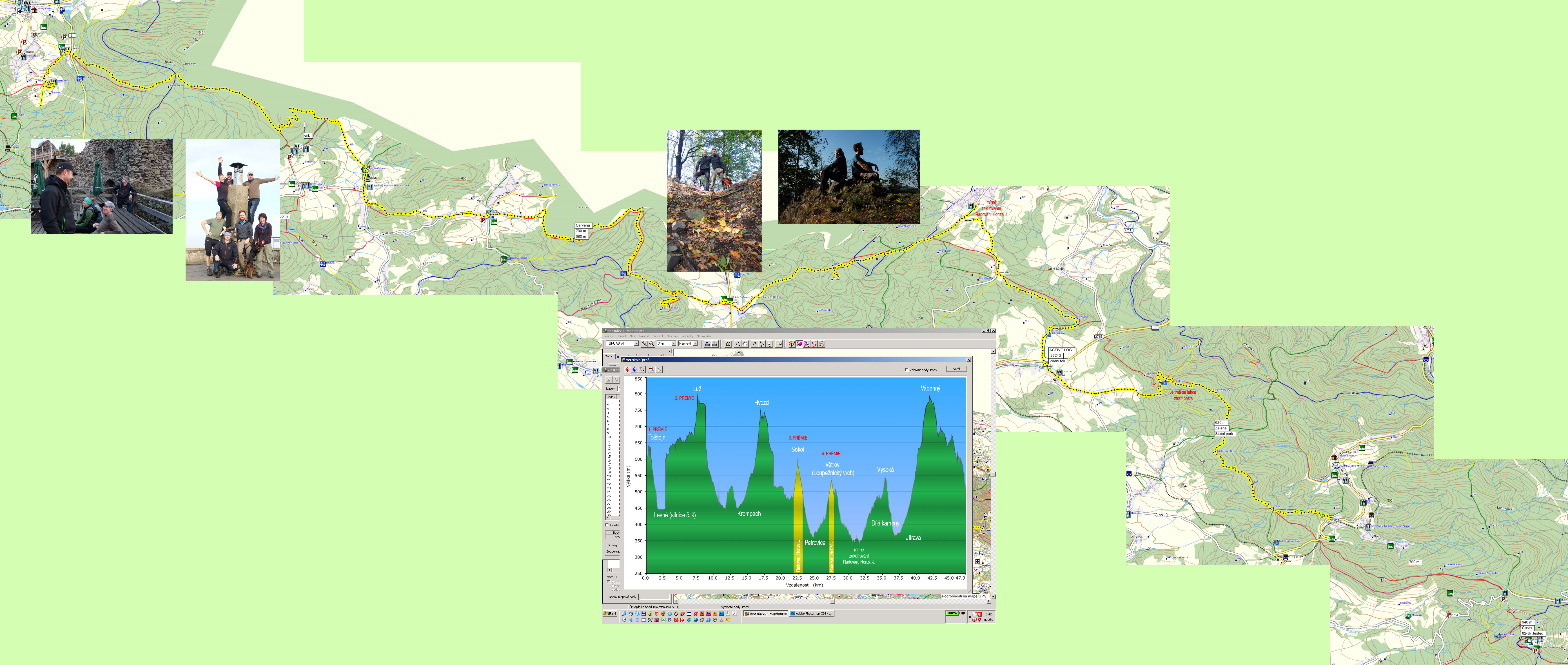This screenshot has height=665, width=1568.
Task: Open the TOPO 50 v4 map product dropdown
Action: click(x=637, y=343)
